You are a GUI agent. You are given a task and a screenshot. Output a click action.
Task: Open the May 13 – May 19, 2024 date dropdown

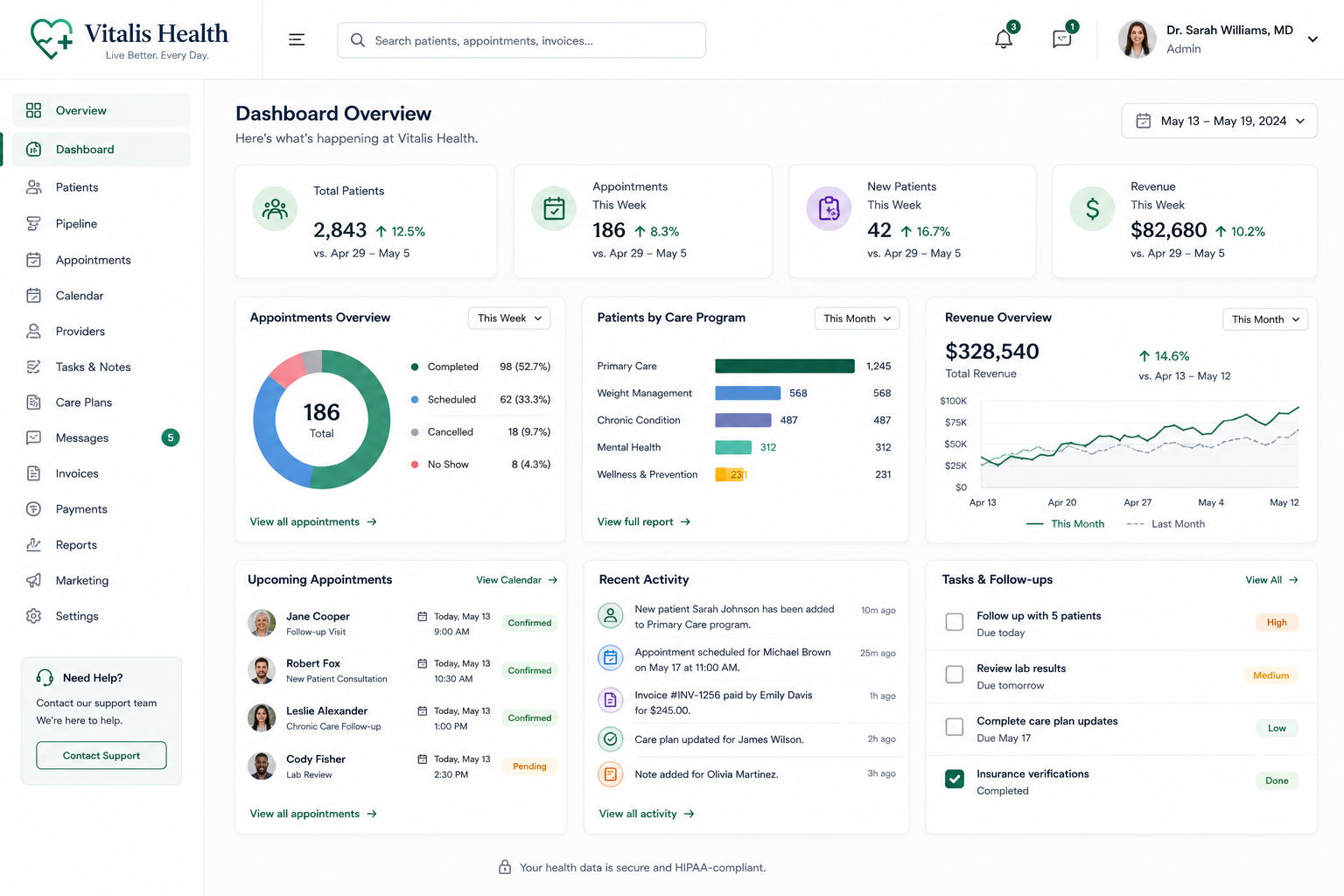1219,121
